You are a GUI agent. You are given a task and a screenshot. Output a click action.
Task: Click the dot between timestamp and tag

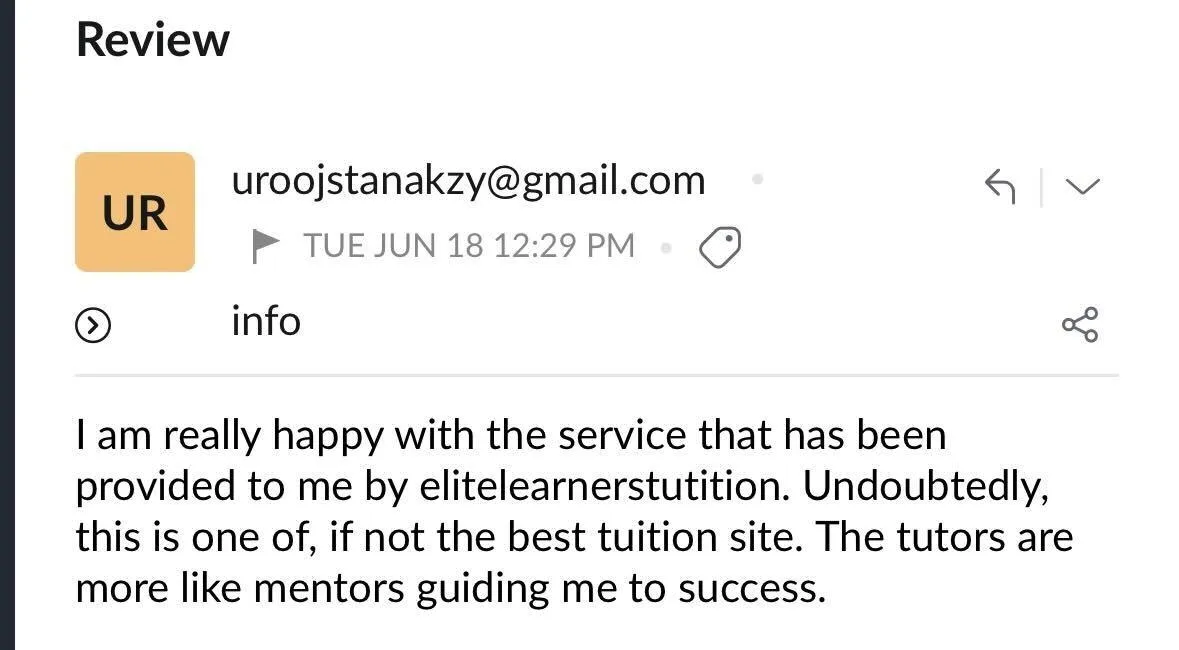point(666,246)
